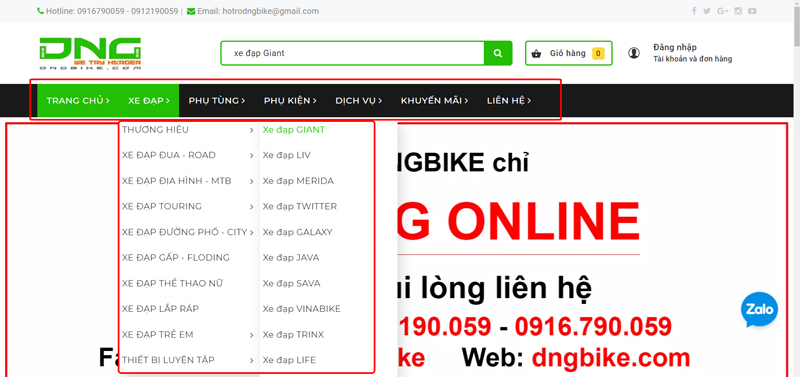Open the LIÊN HỆ menu
The image size is (800, 377).
pos(509,100)
